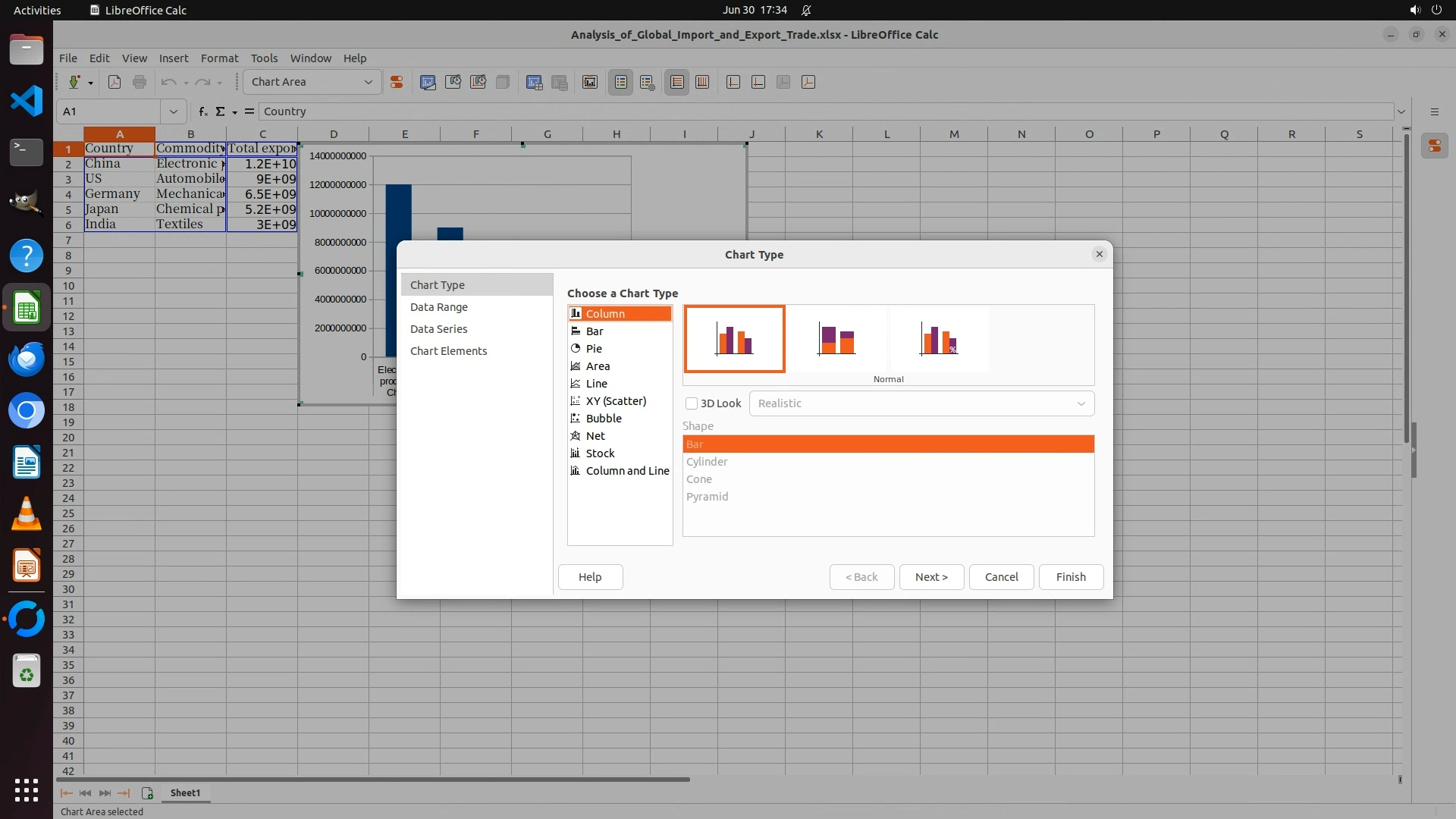Screen dimensions: 1456x819
Task: Click the Finish button
Action: click(x=1070, y=577)
